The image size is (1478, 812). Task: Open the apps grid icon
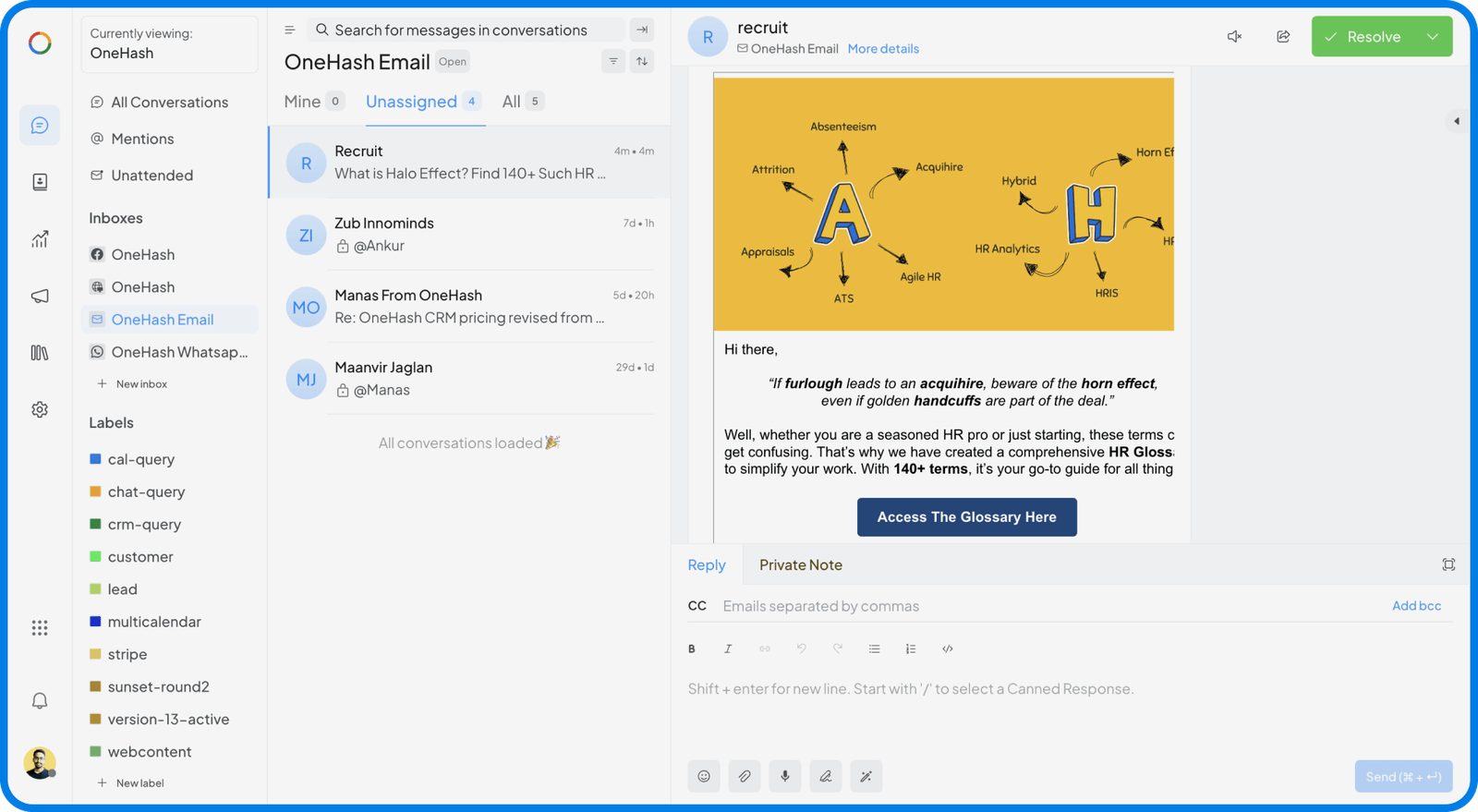(x=40, y=628)
